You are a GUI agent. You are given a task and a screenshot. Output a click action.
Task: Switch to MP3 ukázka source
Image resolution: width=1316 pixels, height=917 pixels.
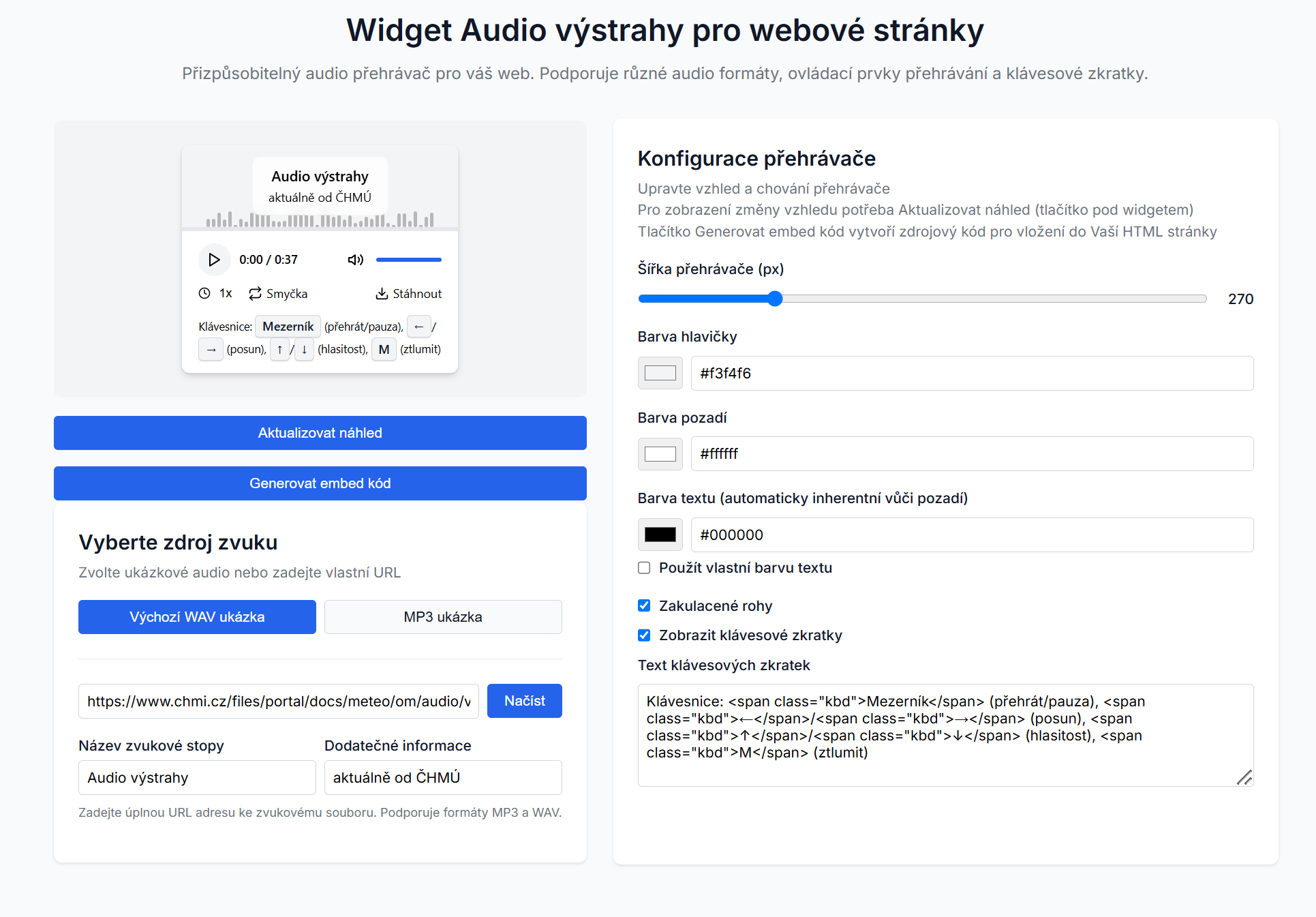[x=443, y=617]
